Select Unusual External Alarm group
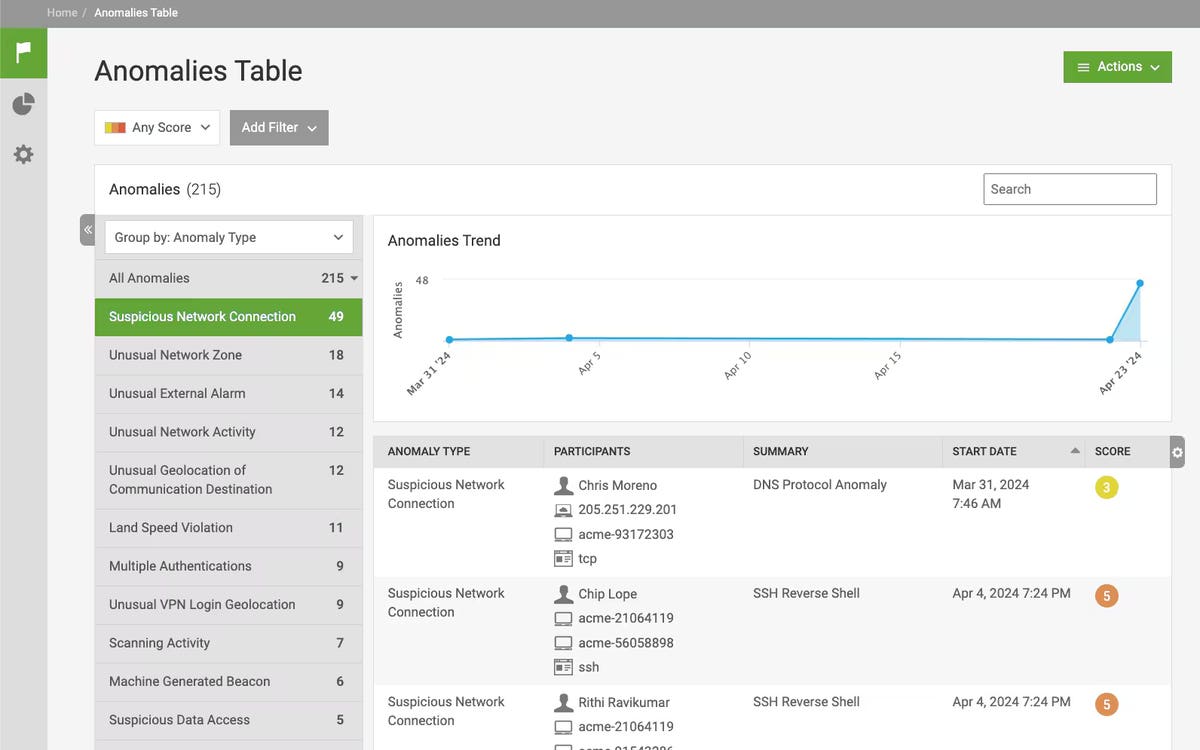Screen dimensions: 1200x750 coord(229,393)
